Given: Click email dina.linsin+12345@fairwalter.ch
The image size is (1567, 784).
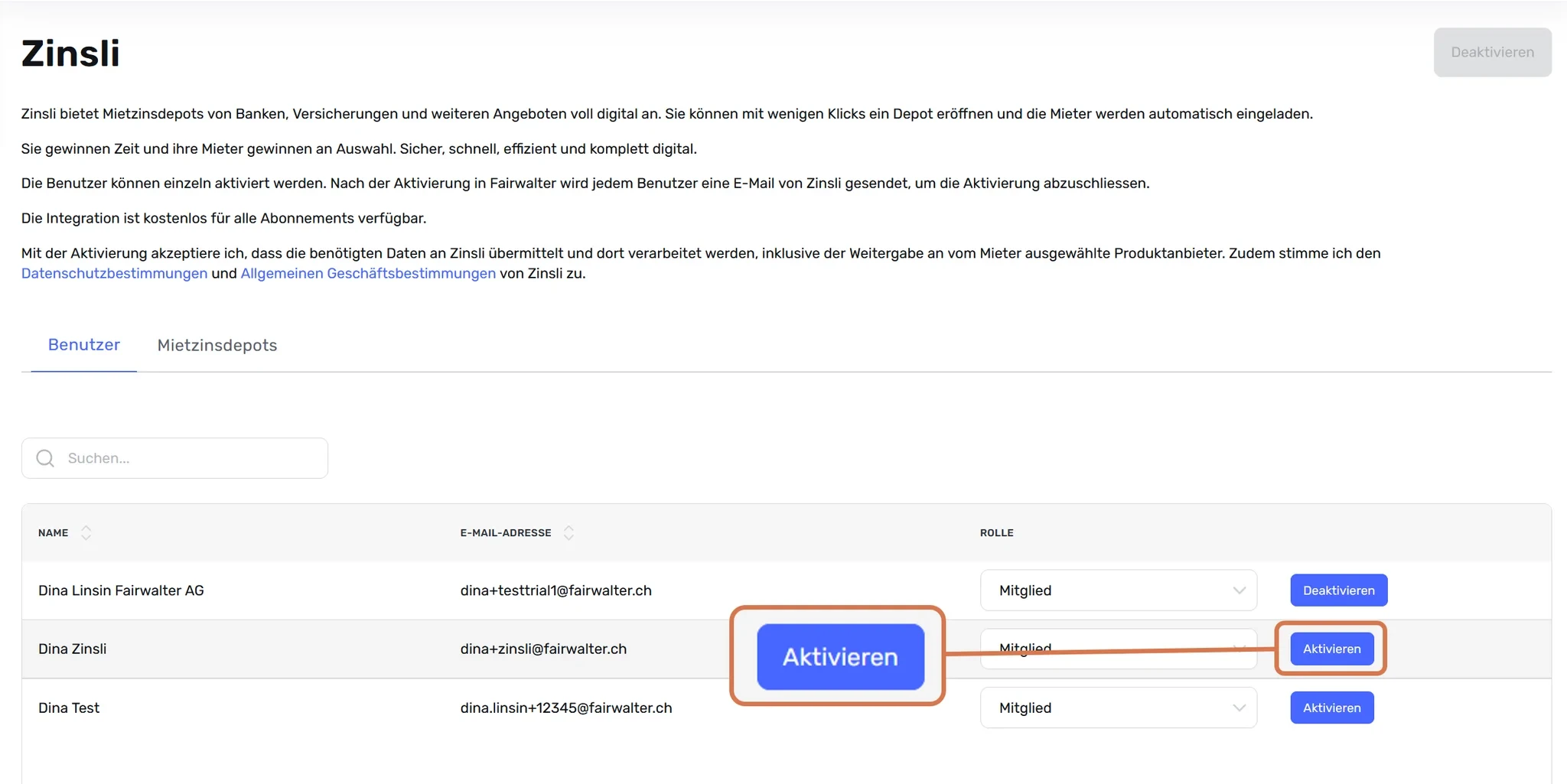Looking at the screenshot, I should (x=566, y=708).
